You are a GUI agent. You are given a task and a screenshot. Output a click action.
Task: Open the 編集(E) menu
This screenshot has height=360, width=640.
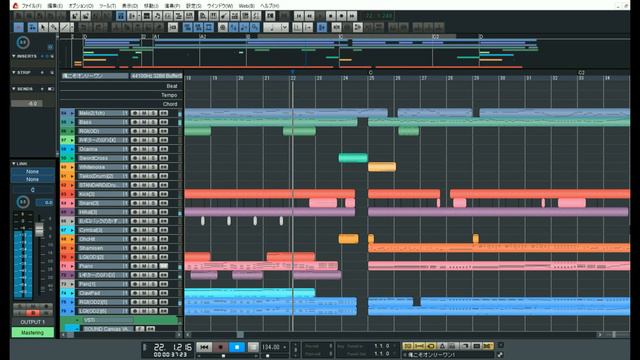click(55, 6)
